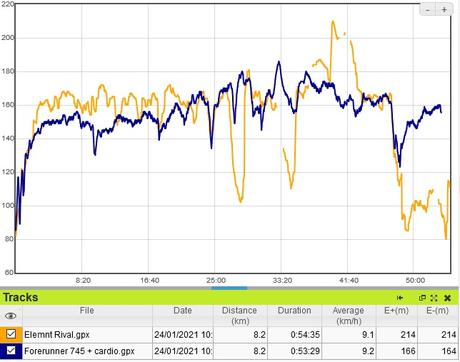Click the 16:40 time axis label

coord(149,280)
